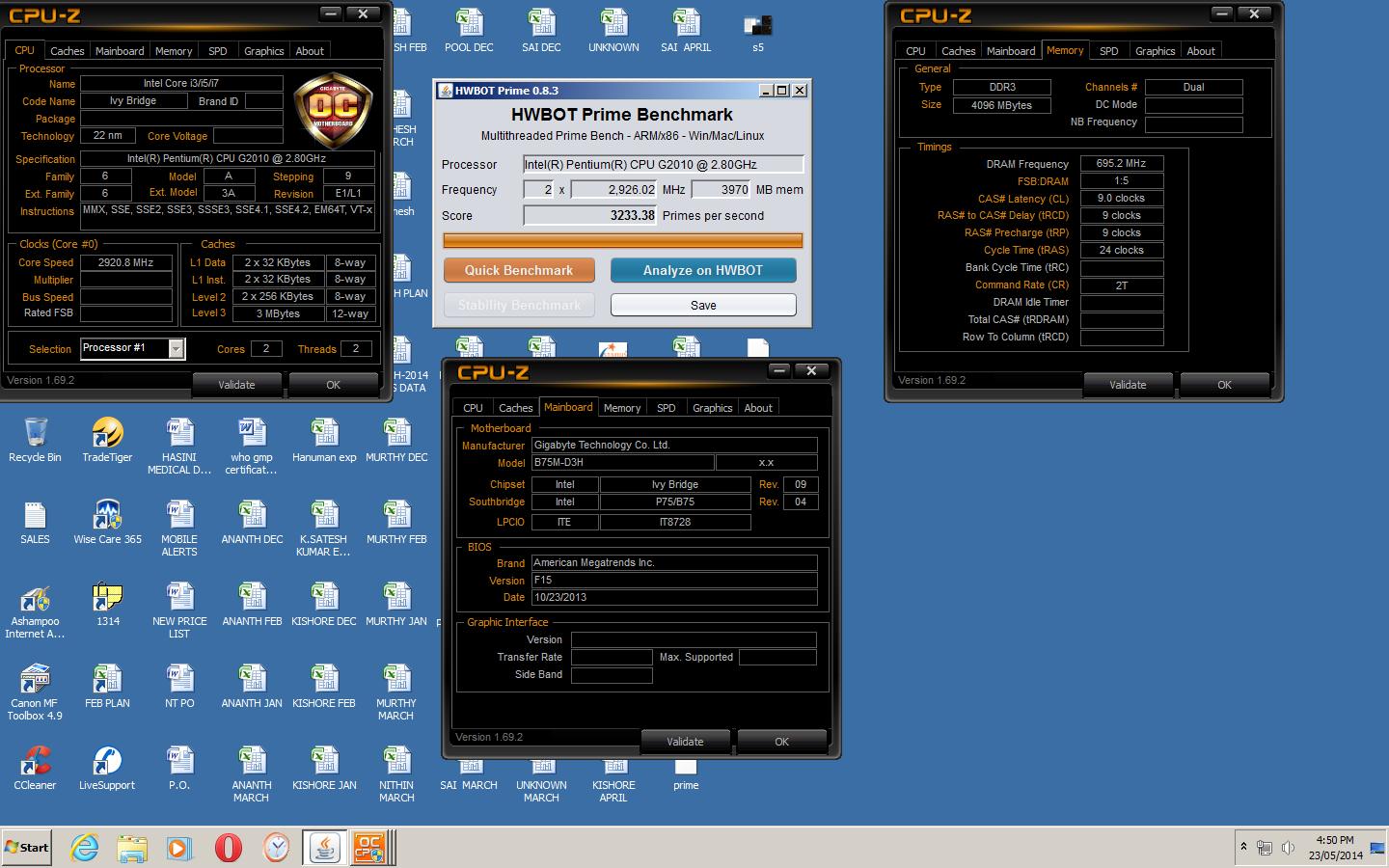
Task: Click Analyze on HWBOT button
Action: tap(703, 270)
